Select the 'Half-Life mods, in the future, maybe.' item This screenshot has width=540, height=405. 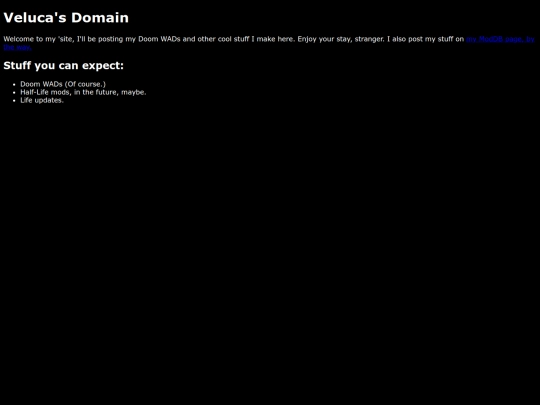pos(83,92)
